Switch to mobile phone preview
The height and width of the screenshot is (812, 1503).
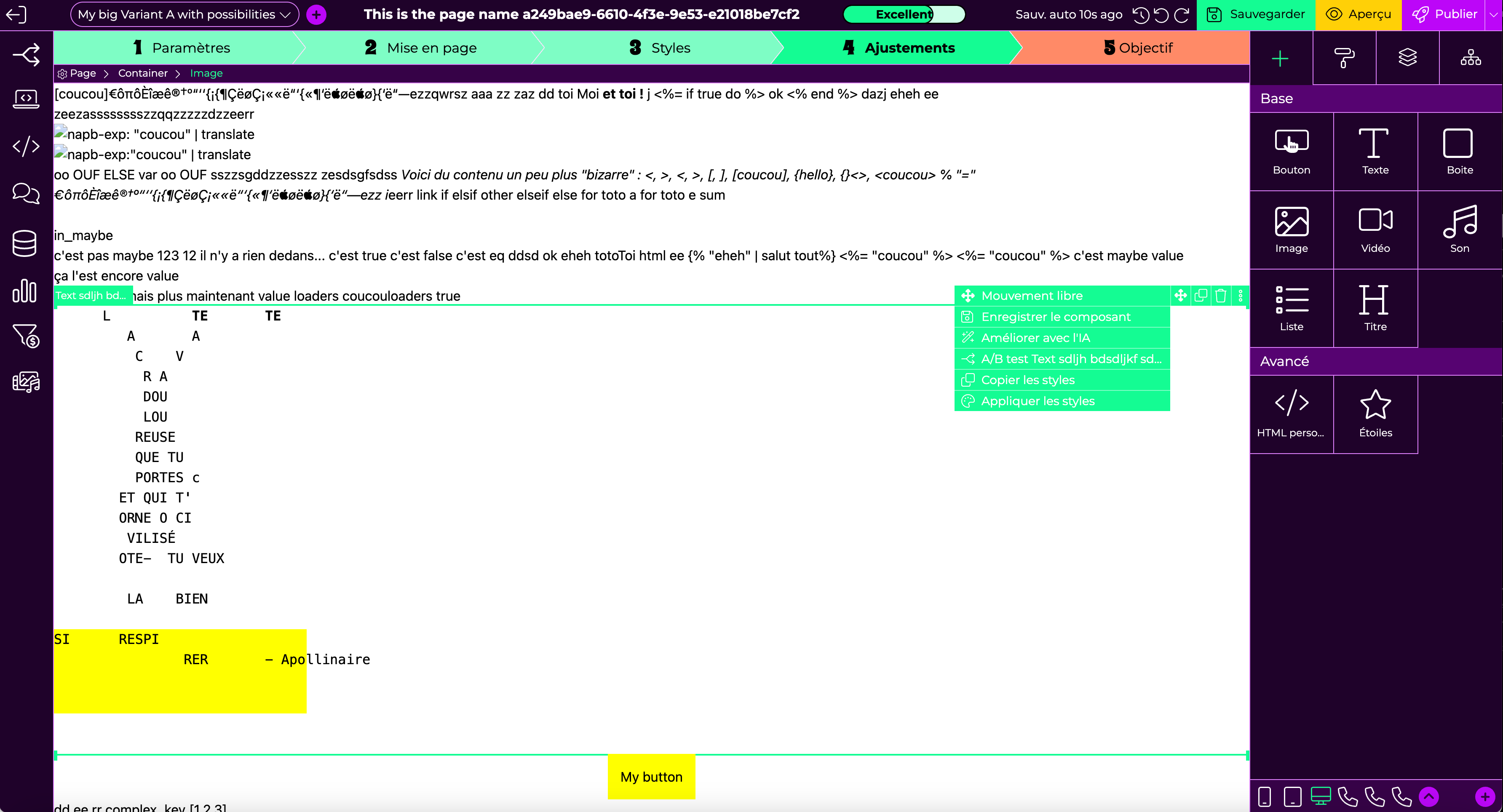coord(1264,796)
